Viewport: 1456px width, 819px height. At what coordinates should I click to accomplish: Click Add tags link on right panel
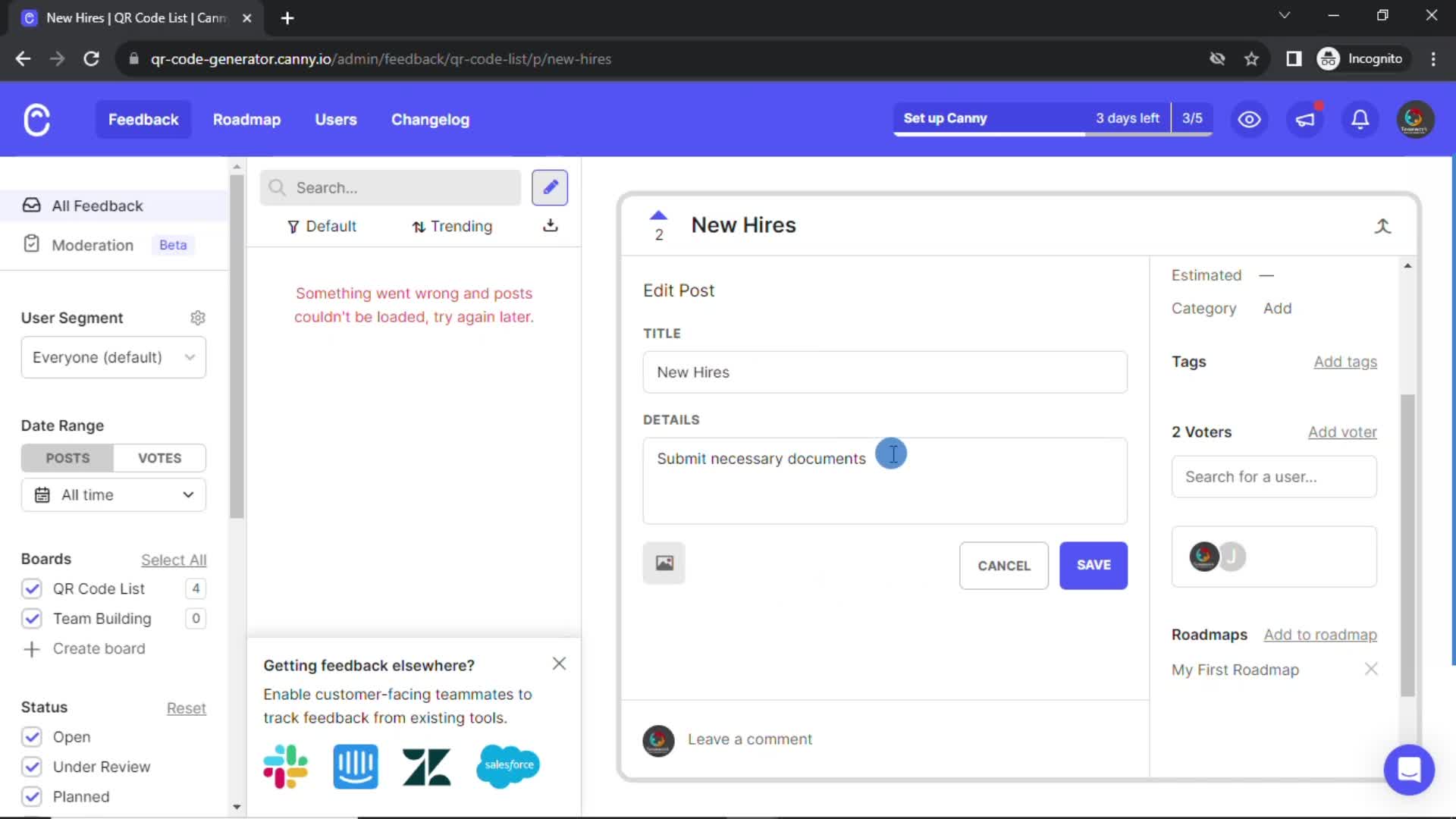coord(1345,361)
